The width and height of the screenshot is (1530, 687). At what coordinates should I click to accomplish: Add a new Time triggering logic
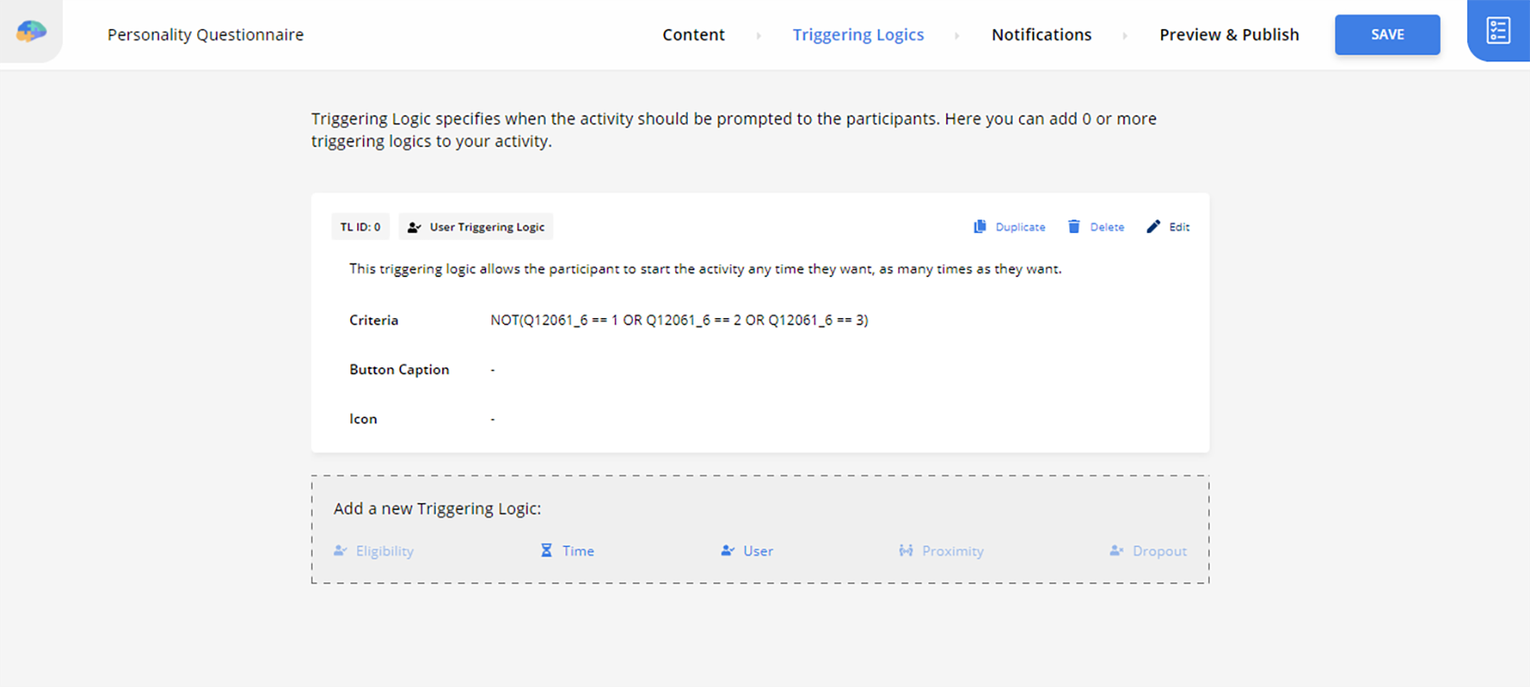click(577, 551)
